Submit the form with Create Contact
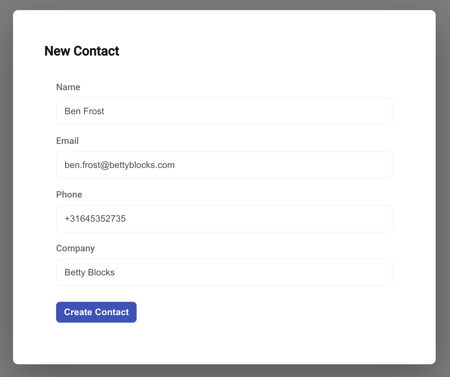450x377 pixels. [96, 312]
